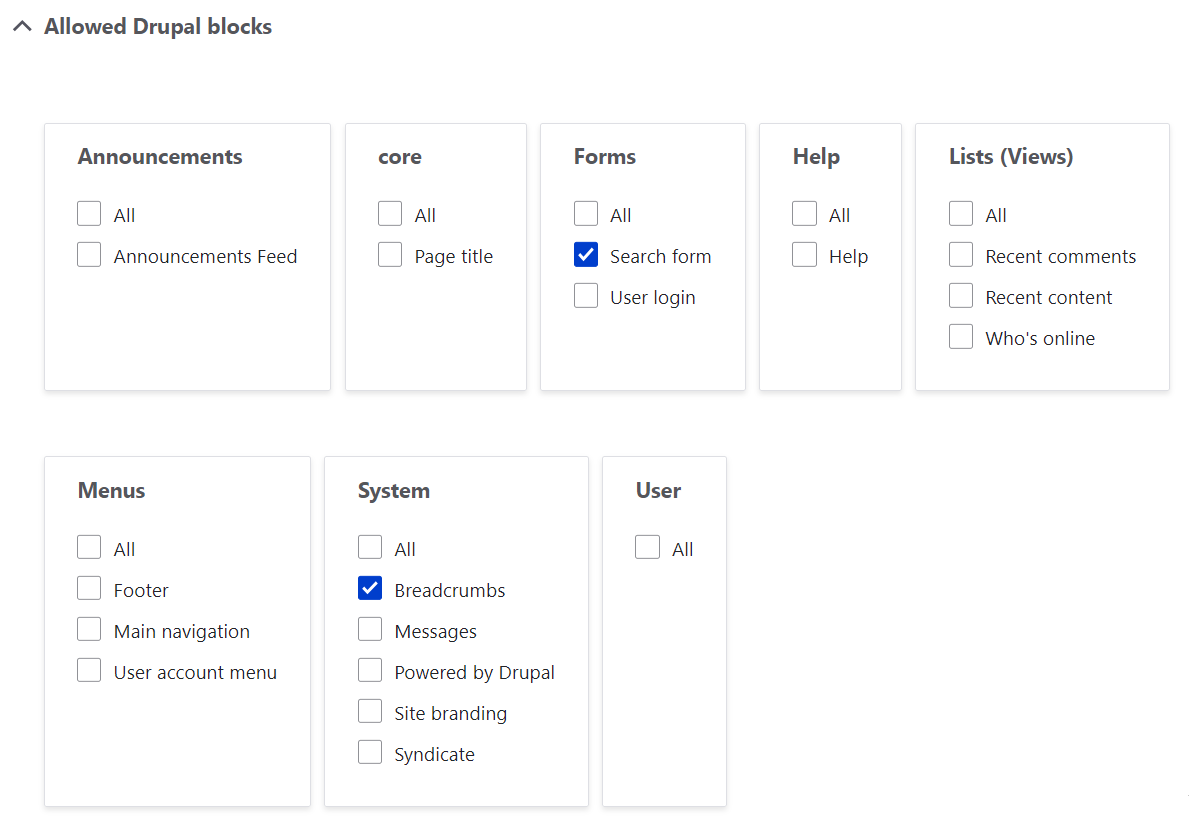Enable the Recent content block
This screenshot has height=835, width=1200.
pyautogui.click(x=961, y=295)
